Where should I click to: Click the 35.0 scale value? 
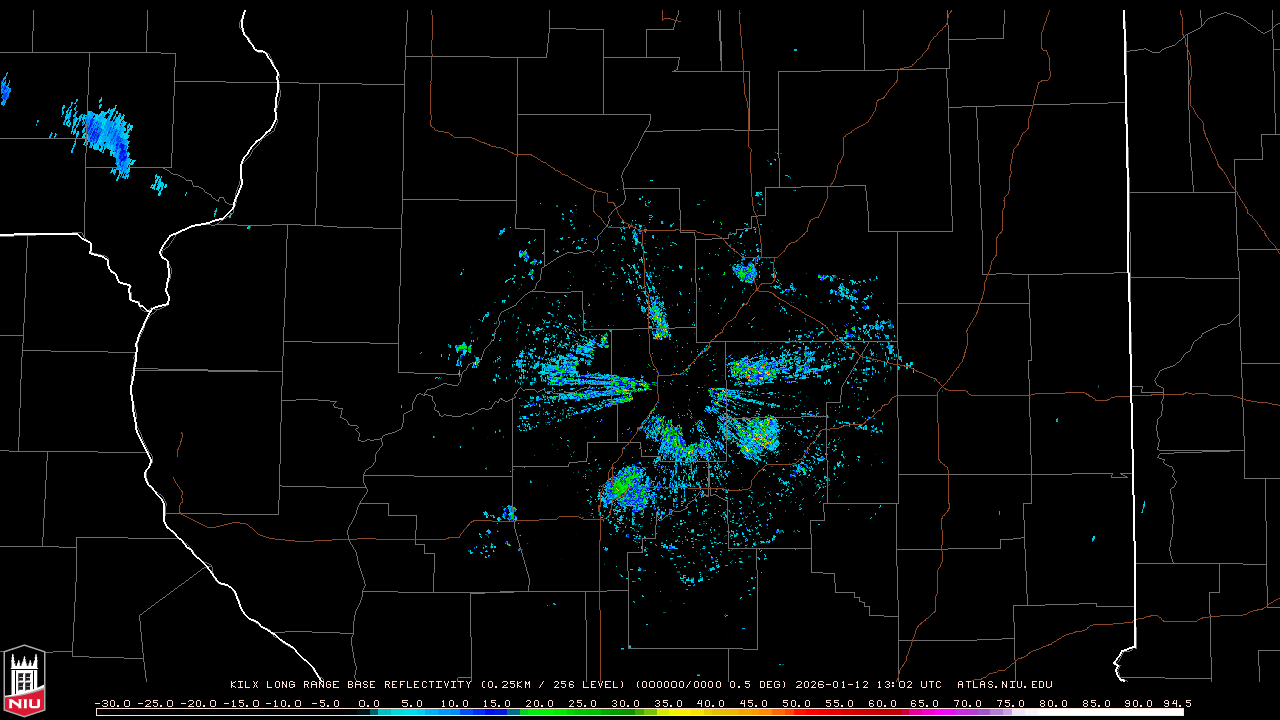[x=667, y=703]
